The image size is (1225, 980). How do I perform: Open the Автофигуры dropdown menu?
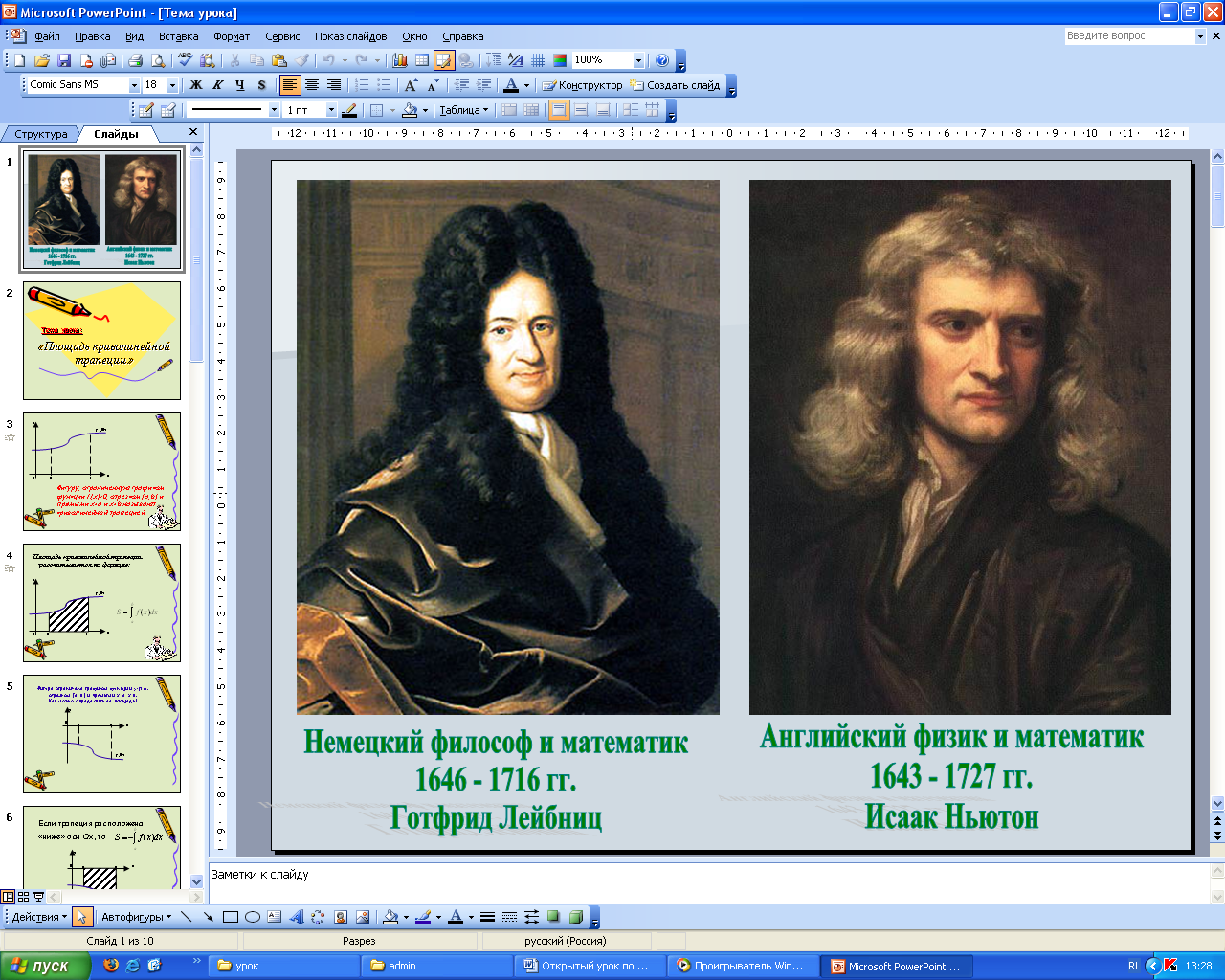[137, 917]
